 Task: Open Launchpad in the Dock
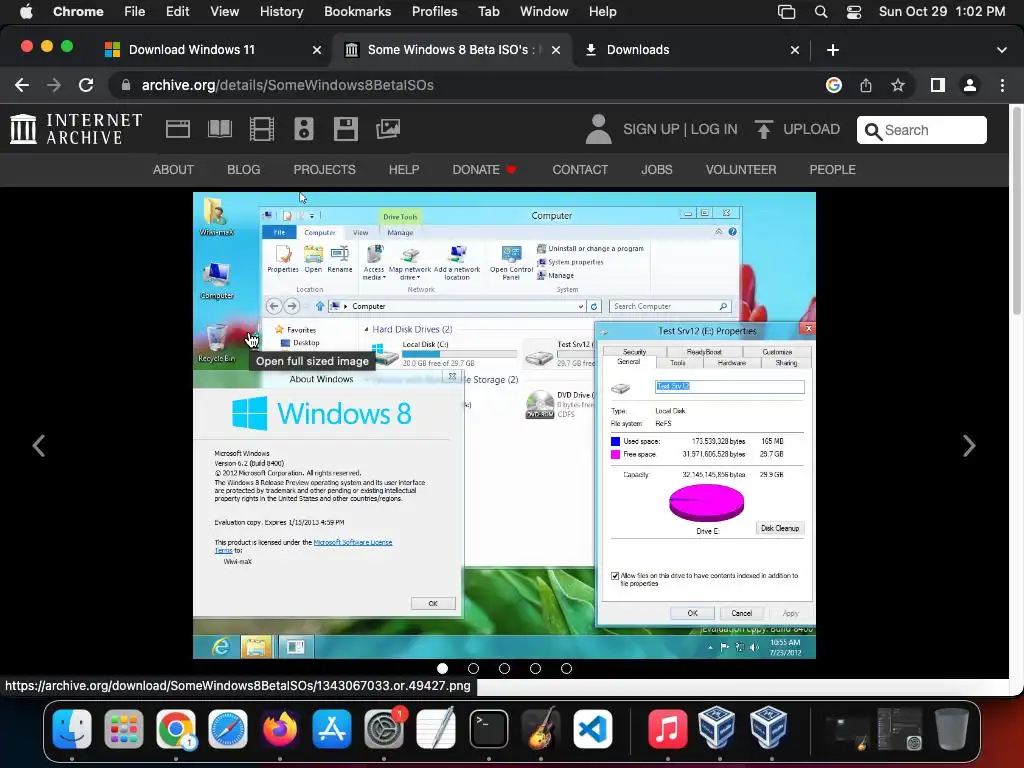click(123, 728)
